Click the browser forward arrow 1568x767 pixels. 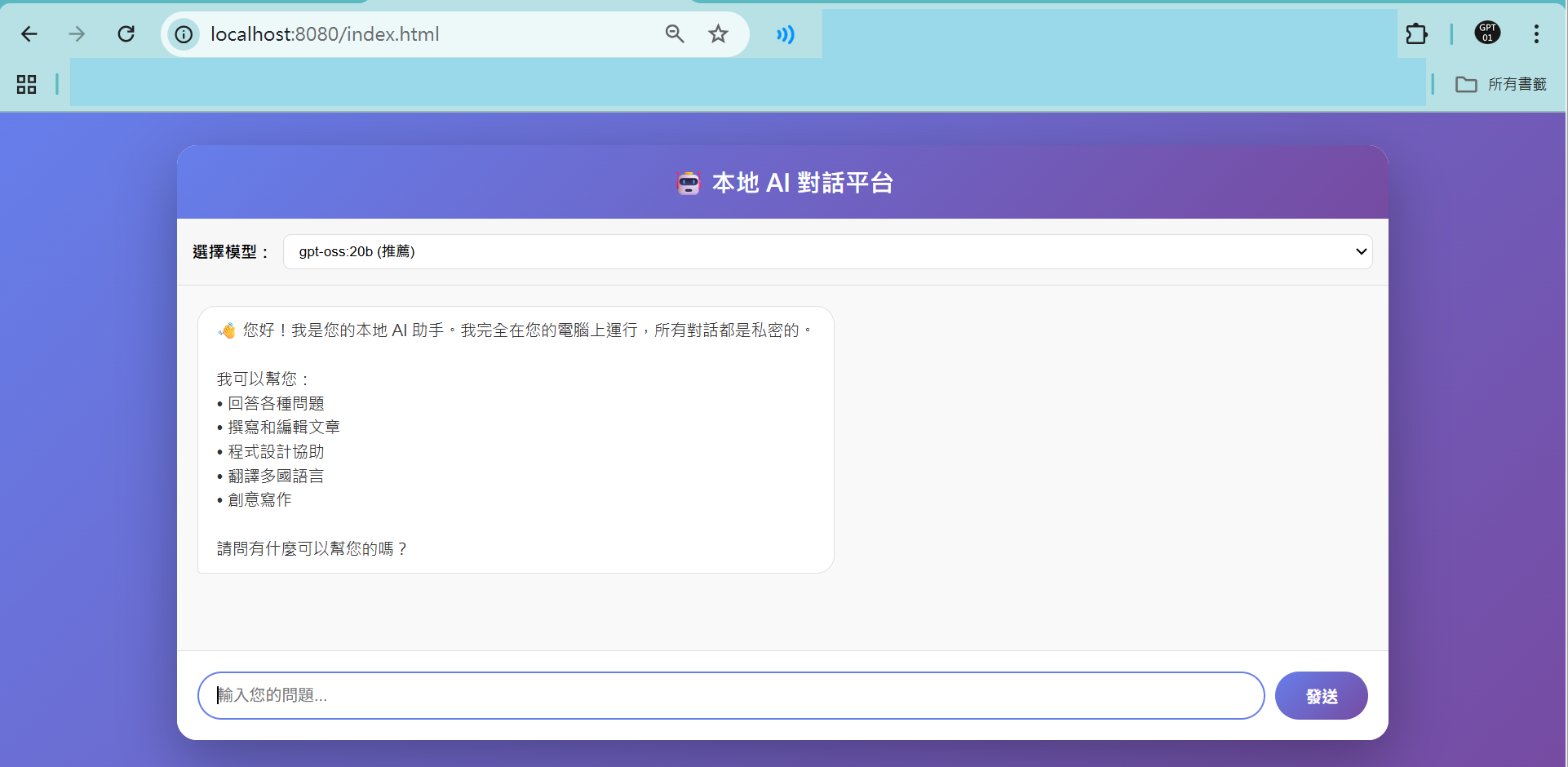coord(77,34)
